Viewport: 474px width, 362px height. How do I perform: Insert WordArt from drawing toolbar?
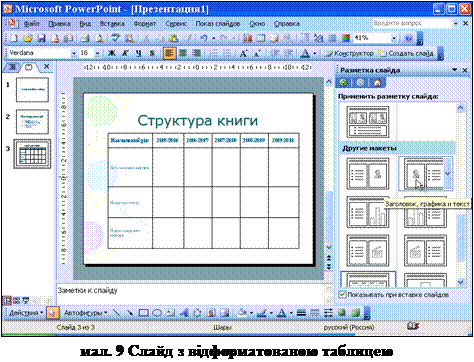click(184, 313)
